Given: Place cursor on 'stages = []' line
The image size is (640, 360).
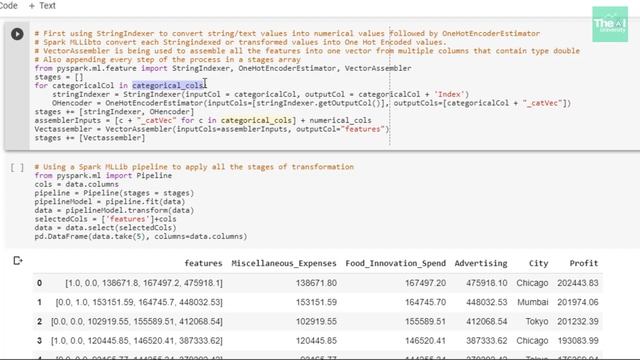Looking at the screenshot, I should 59,77.
